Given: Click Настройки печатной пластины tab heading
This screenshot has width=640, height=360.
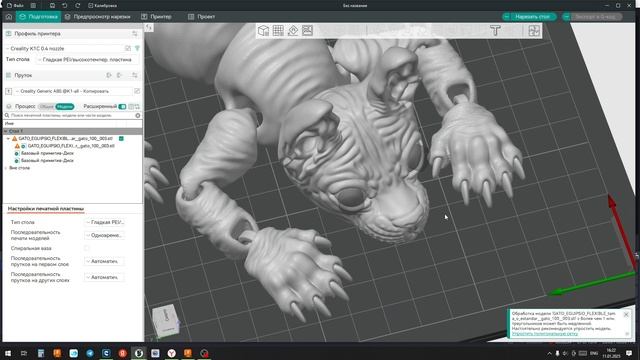Looking at the screenshot, I should pos(46,209).
